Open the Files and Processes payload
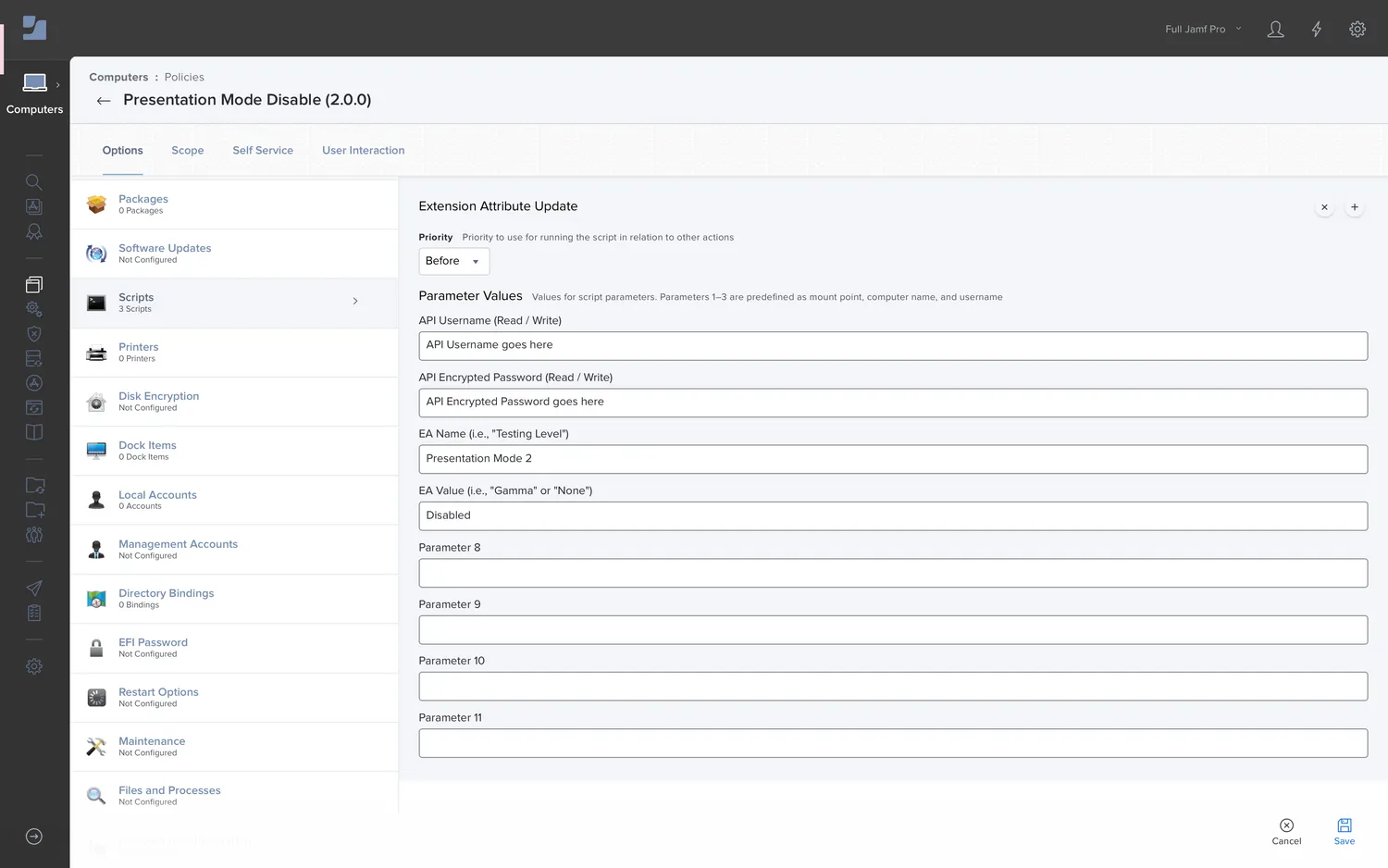The image size is (1388, 868). click(234, 796)
